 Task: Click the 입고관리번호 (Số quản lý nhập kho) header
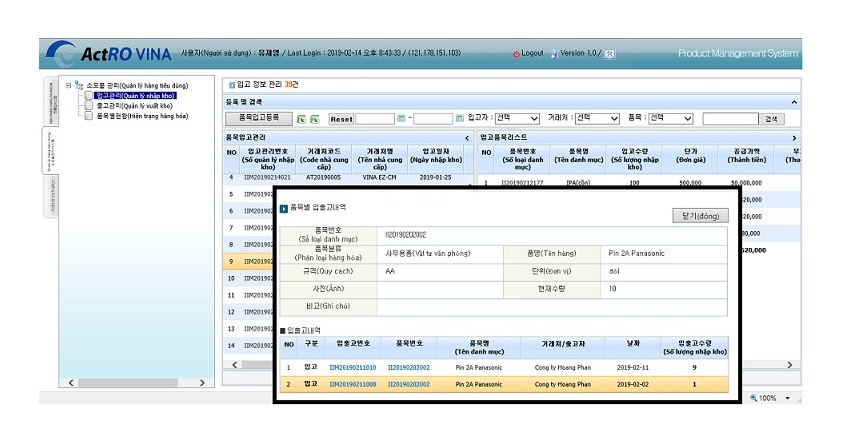pyautogui.click(x=268, y=159)
